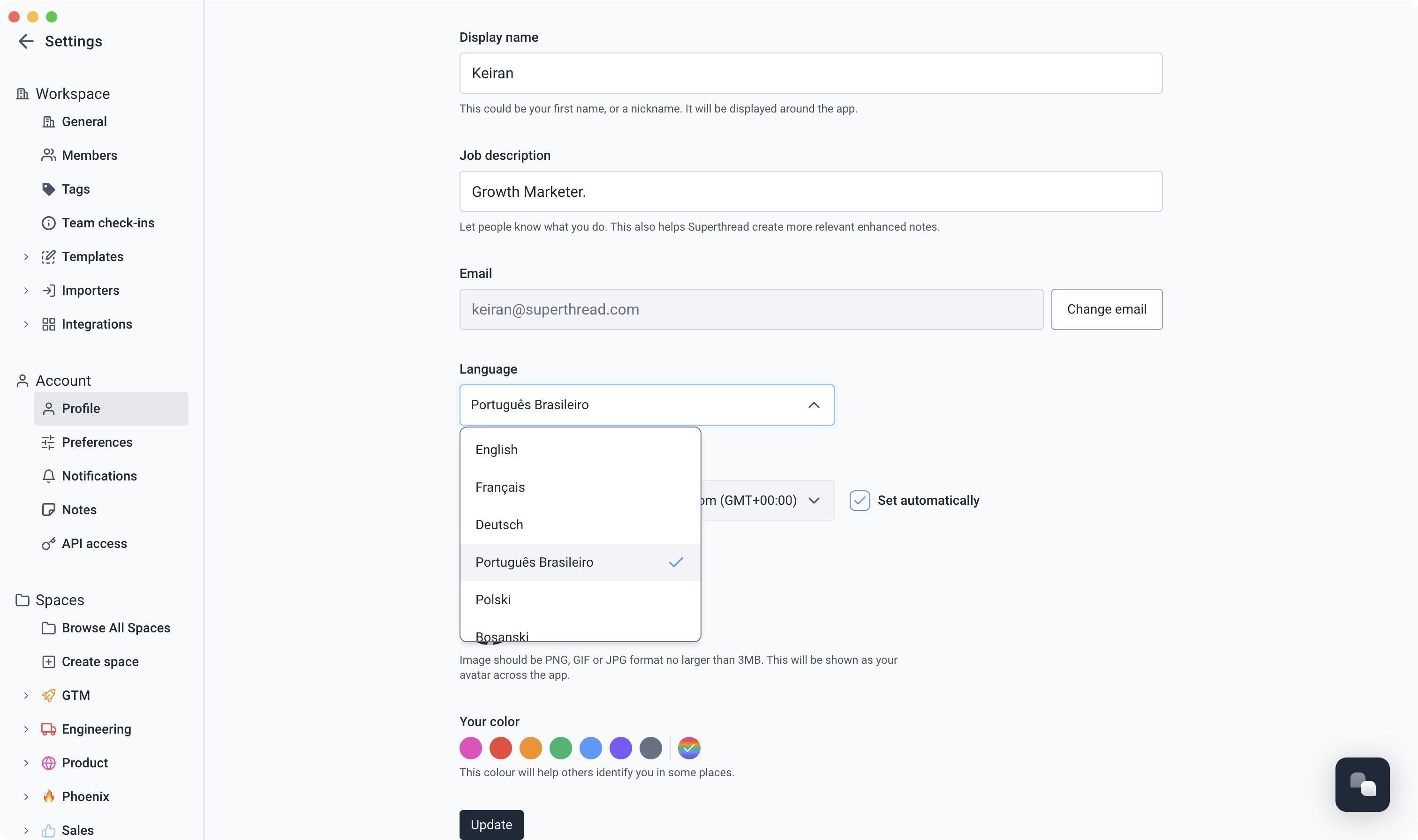This screenshot has width=1418, height=840.
Task: Click the API access key icon
Action: 49,543
